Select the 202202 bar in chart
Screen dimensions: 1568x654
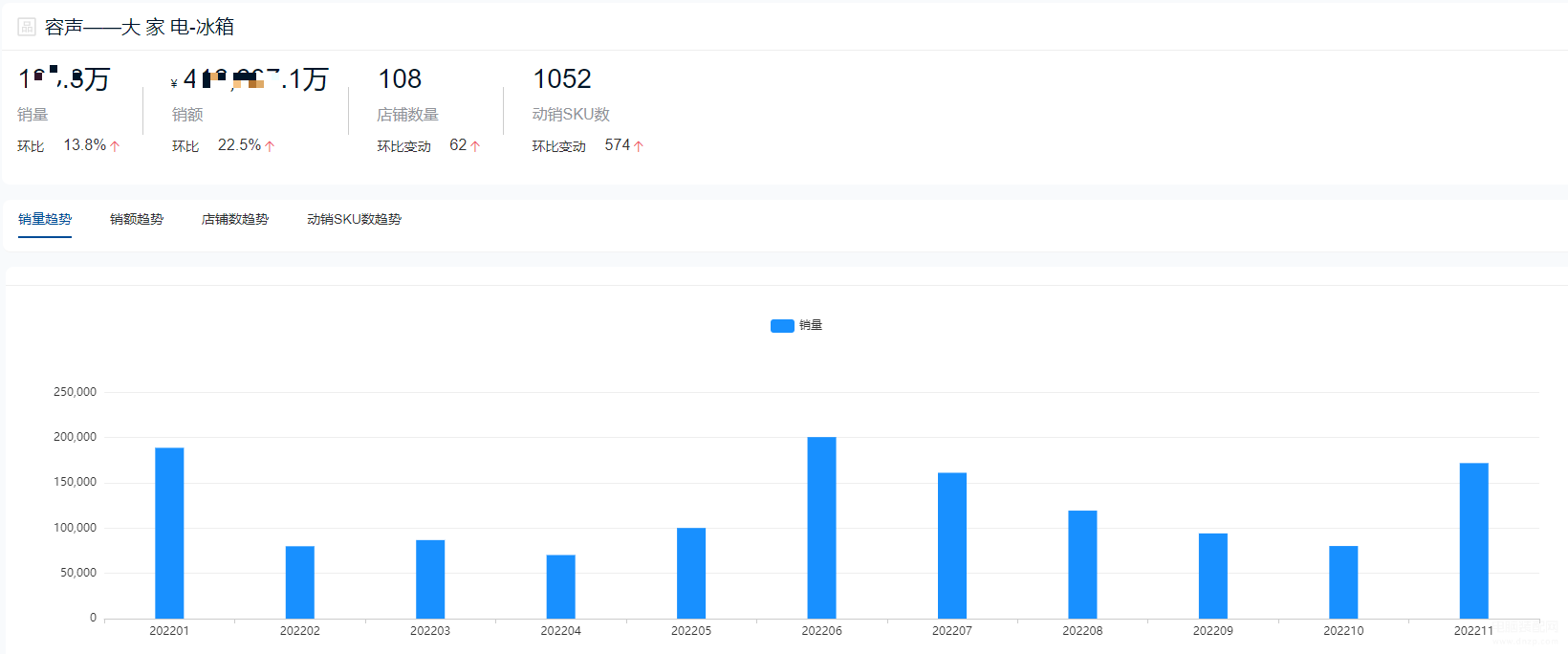(x=300, y=582)
